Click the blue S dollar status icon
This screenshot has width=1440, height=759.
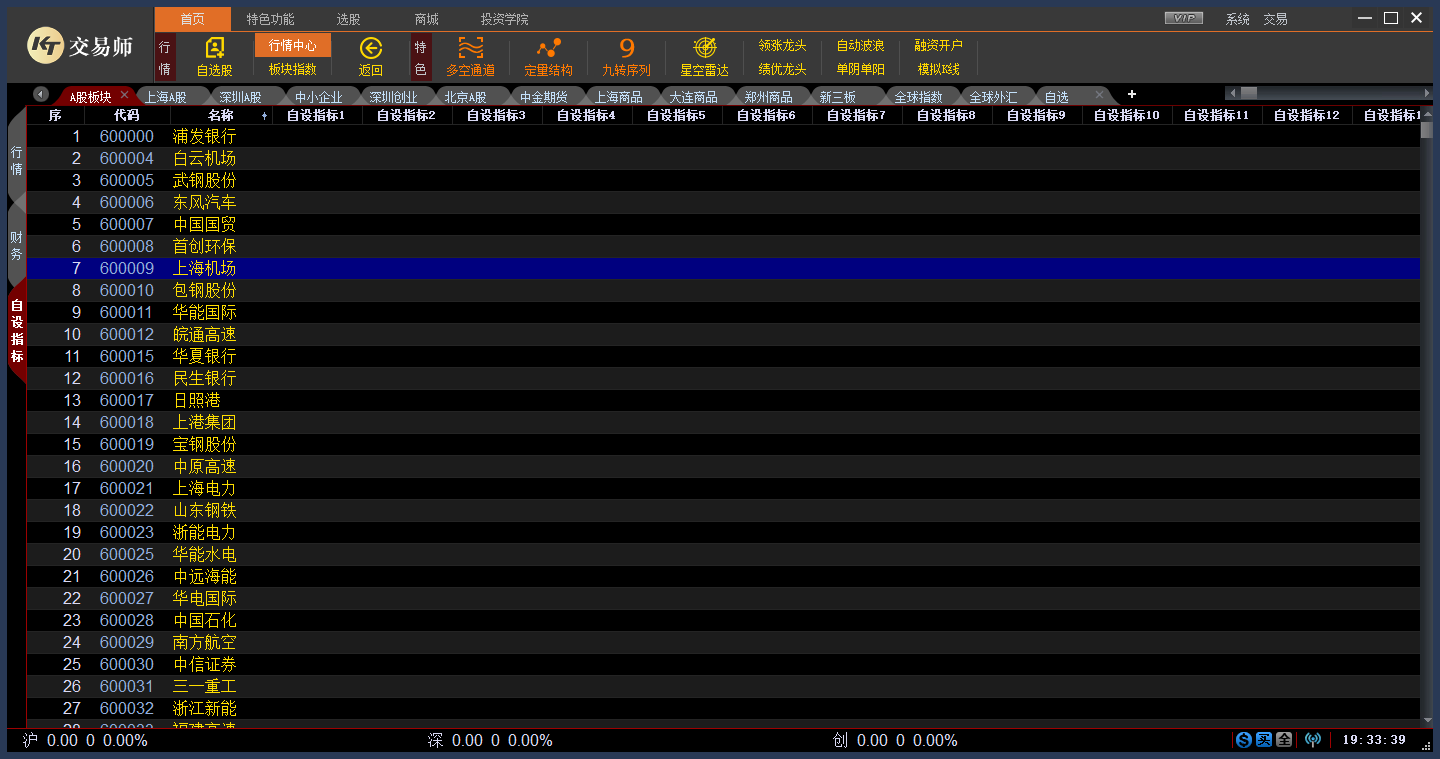click(1244, 740)
